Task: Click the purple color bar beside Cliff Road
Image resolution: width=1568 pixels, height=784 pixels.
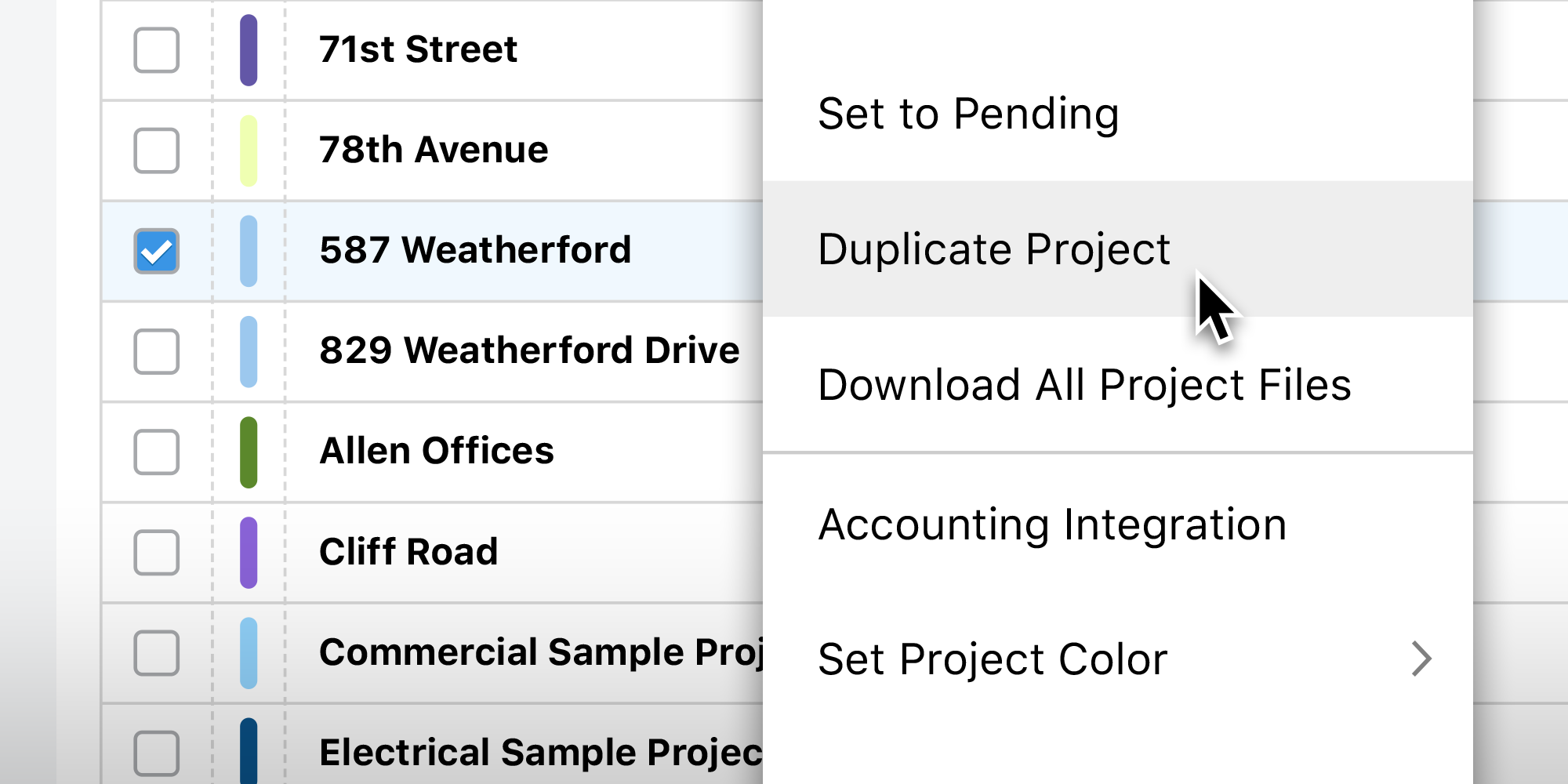Action: pyautogui.click(x=249, y=551)
